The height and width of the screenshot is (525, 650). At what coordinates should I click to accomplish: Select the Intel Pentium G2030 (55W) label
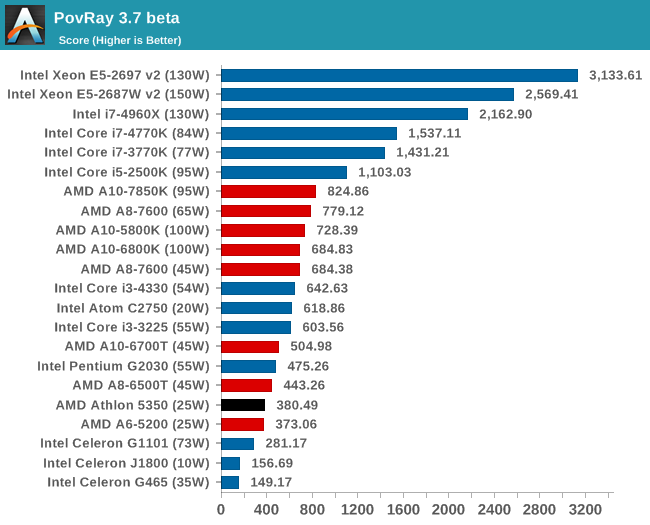coord(123,366)
